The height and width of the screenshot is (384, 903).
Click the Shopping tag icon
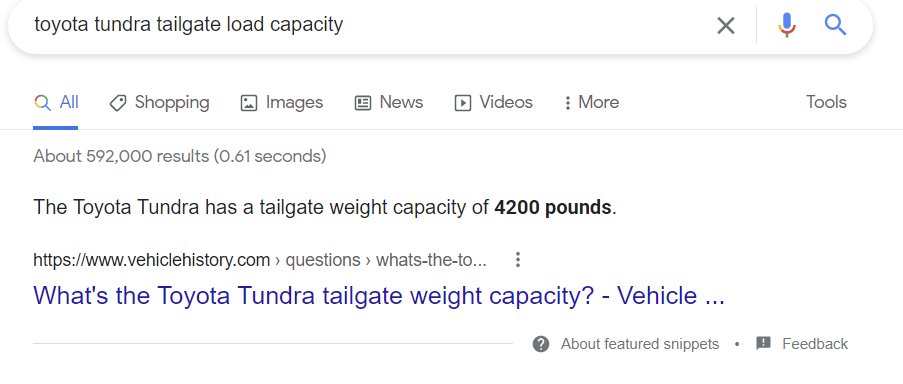tap(117, 103)
